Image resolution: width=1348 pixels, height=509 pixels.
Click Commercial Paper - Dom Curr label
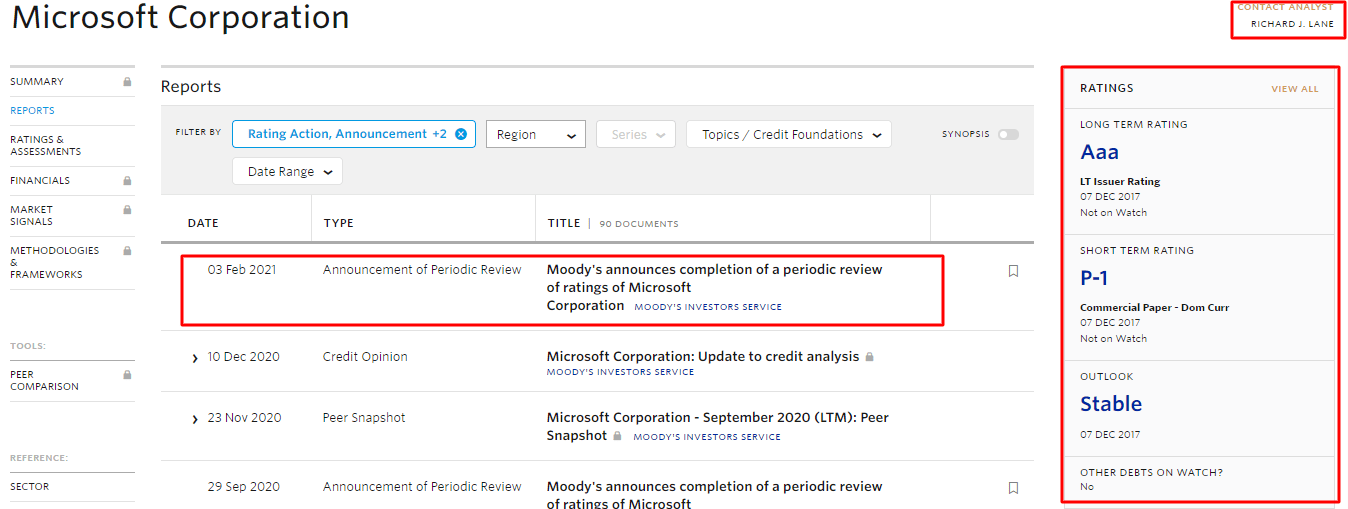click(1155, 308)
